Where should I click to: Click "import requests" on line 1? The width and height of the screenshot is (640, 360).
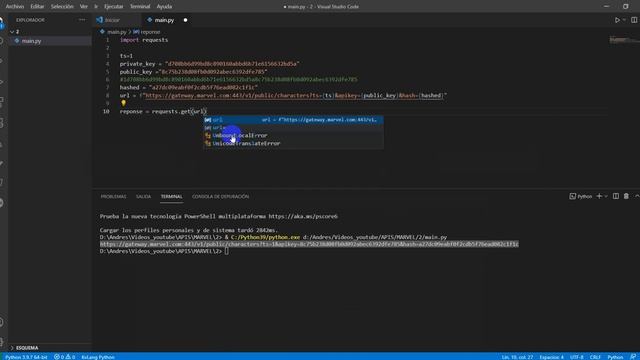pos(144,40)
